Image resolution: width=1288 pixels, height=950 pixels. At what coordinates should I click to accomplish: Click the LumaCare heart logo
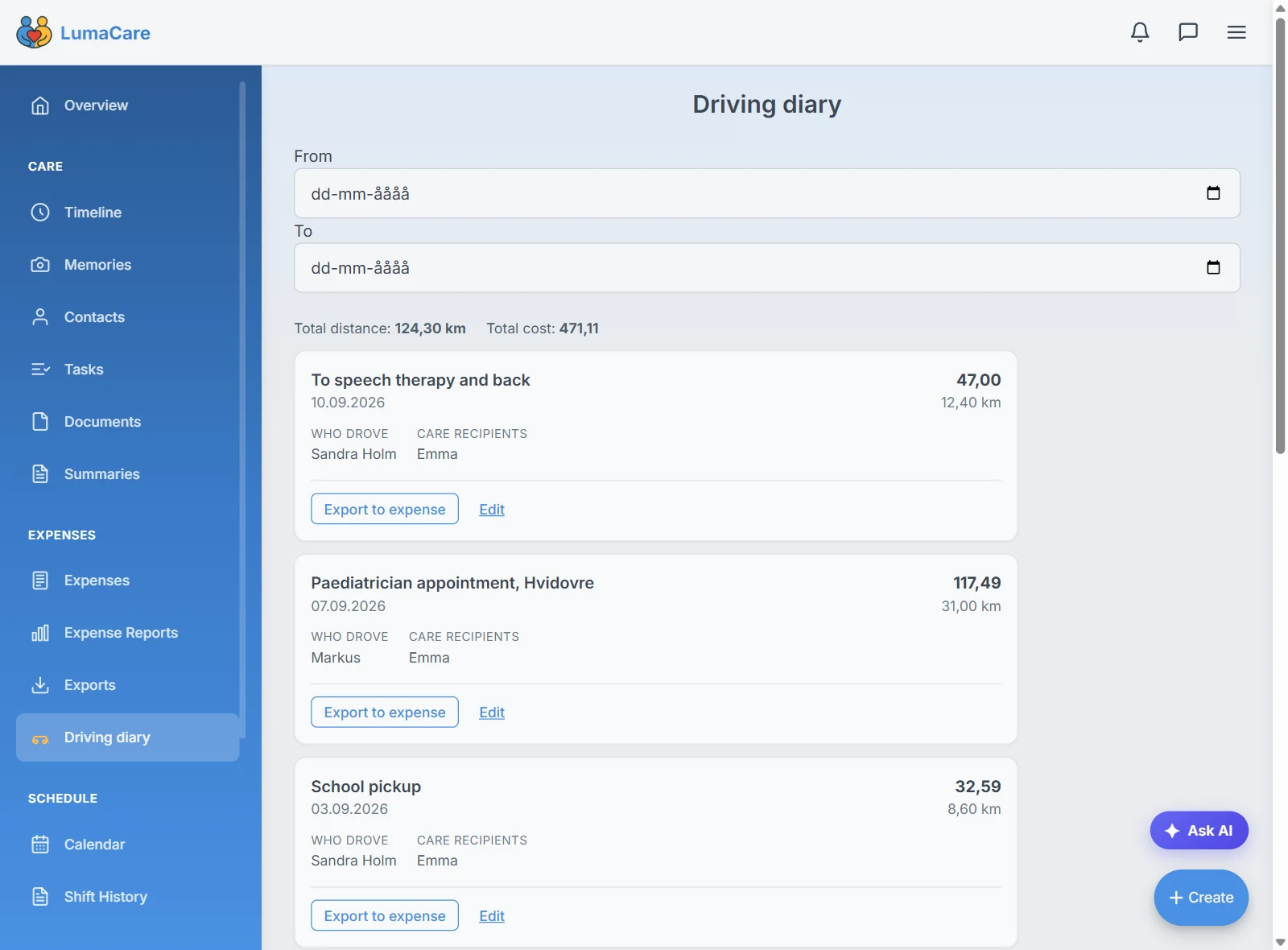[34, 32]
